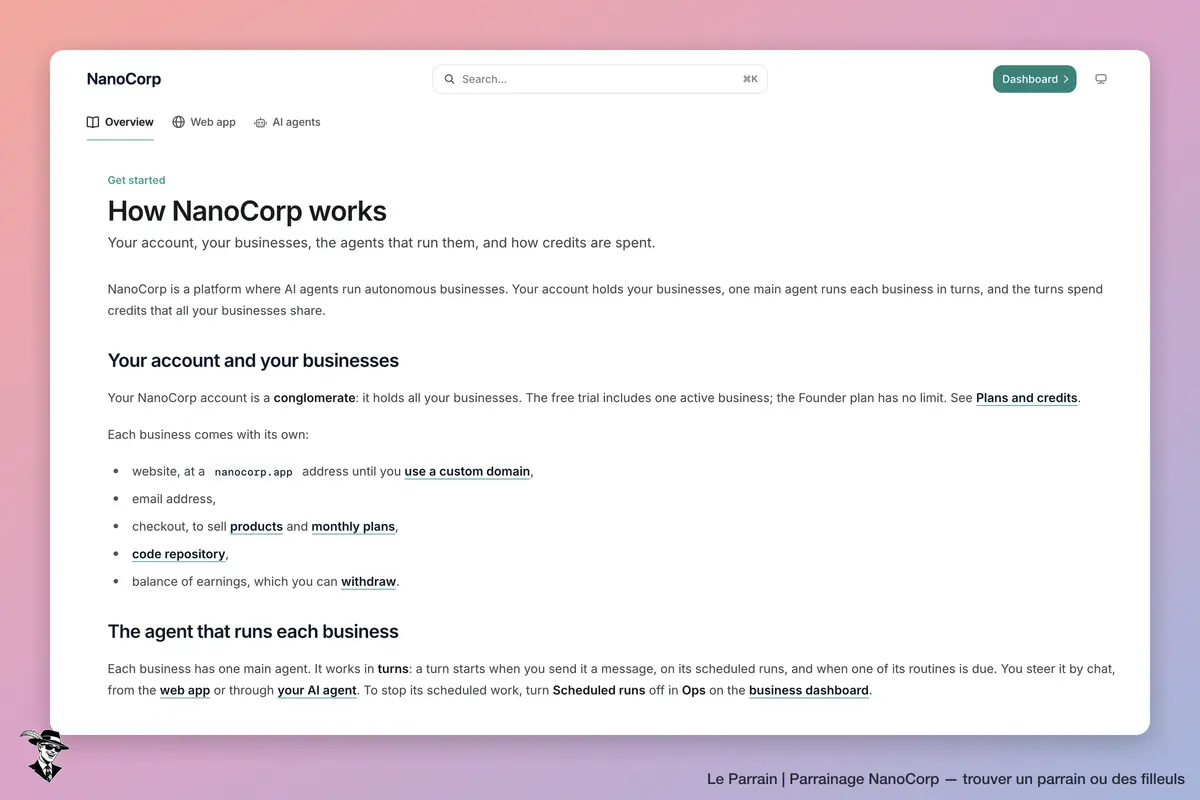Open the code repository link
The image size is (1200, 800).
(179, 554)
